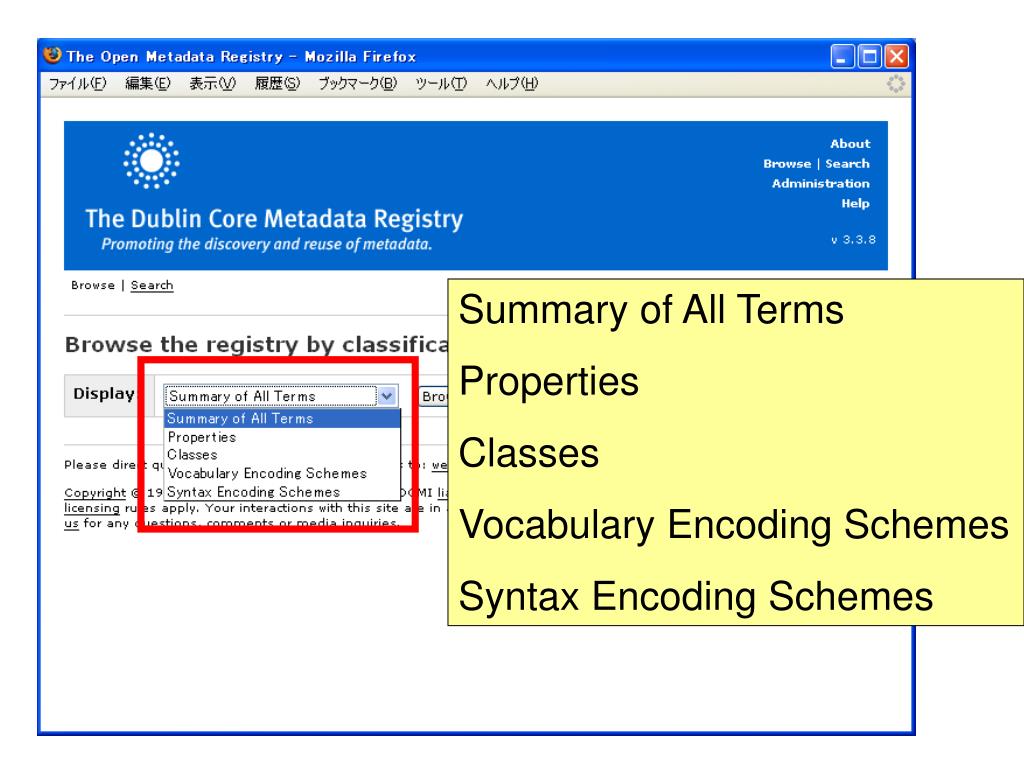Click the underlined Search link below banner
The width and height of the screenshot is (1024, 768).
click(x=152, y=285)
